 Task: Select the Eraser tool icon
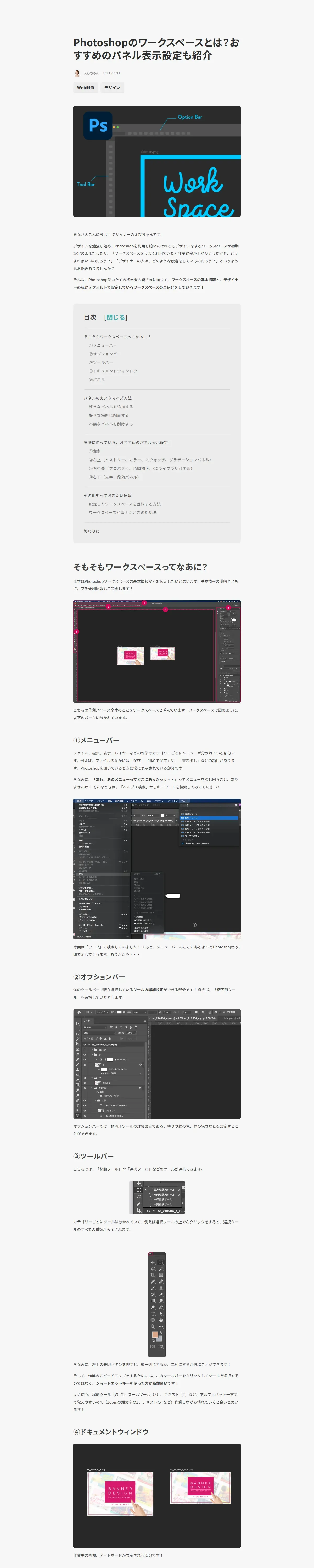point(161,1295)
